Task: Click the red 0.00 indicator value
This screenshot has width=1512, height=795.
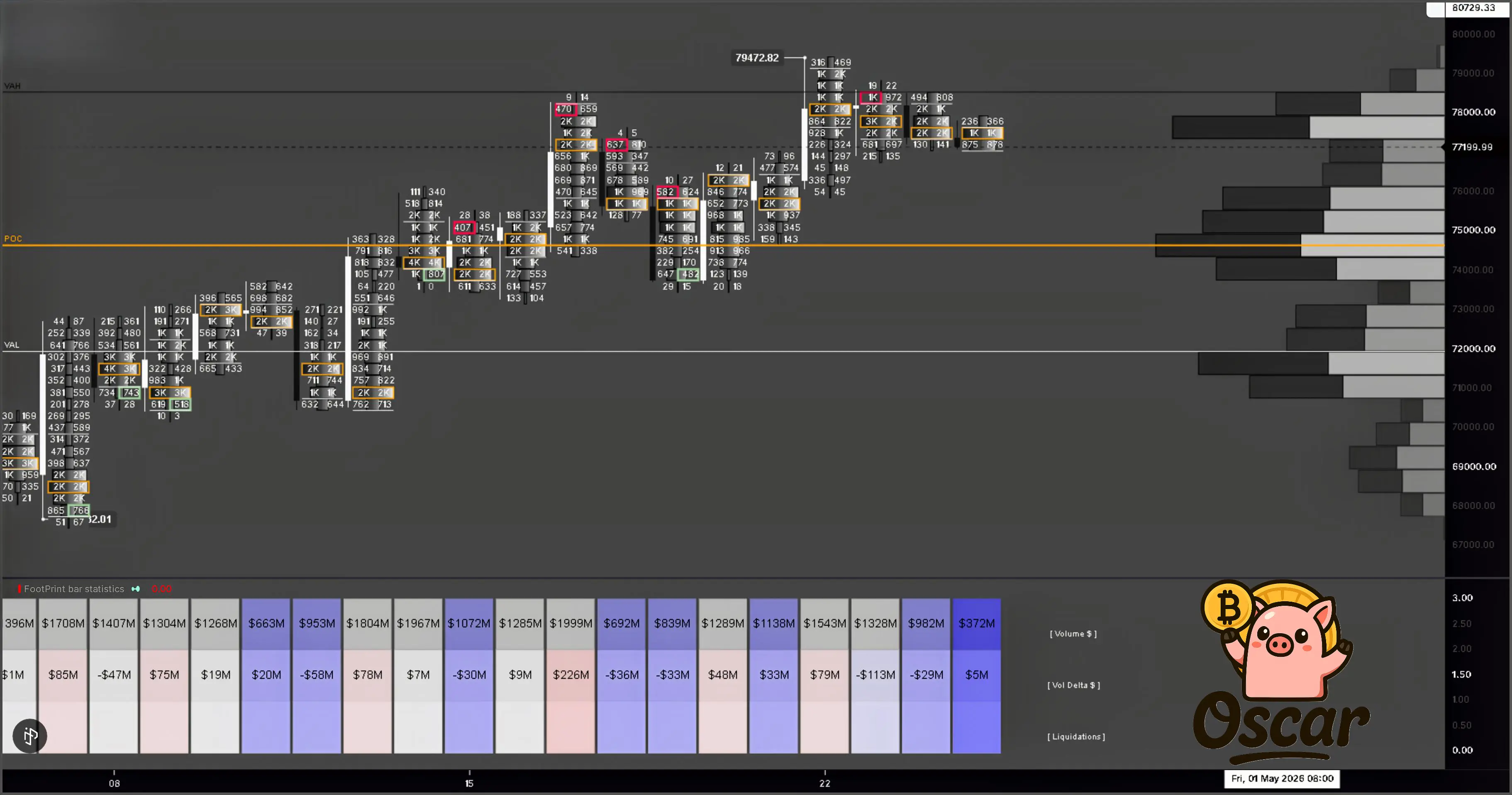Action: pos(161,589)
